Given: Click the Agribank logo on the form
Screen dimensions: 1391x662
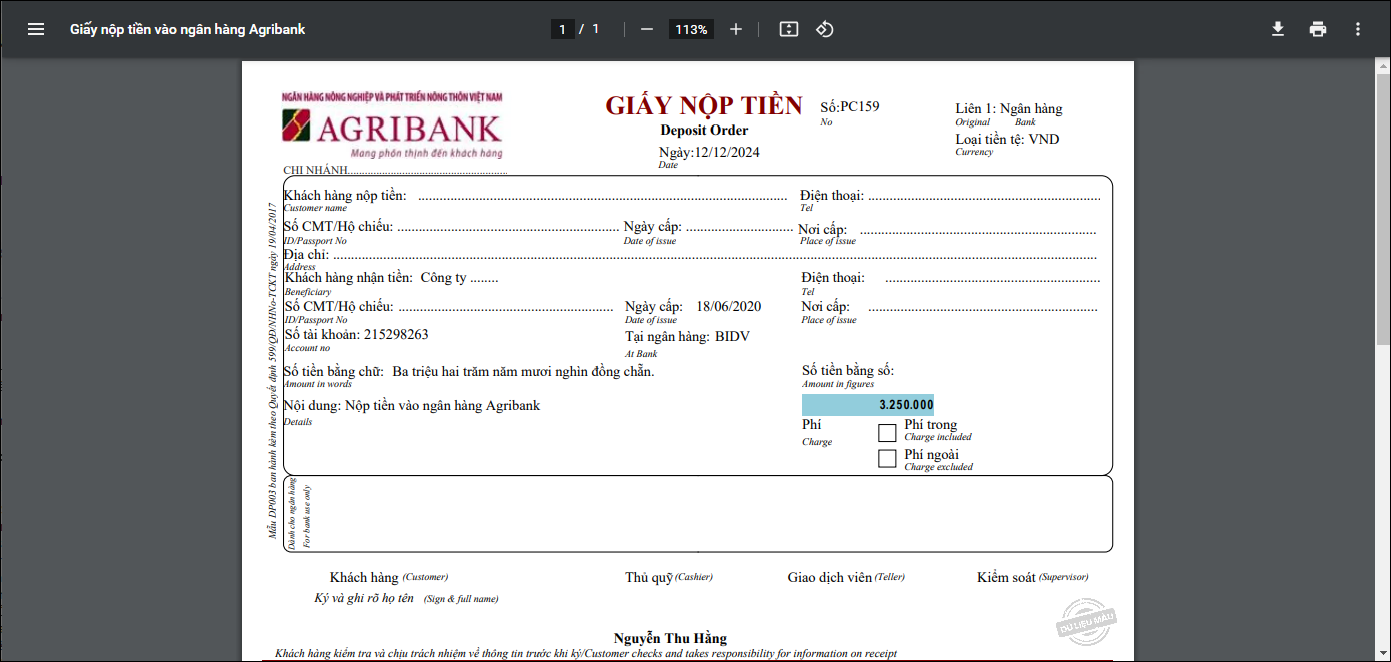Looking at the screenshot, I should pos(392,128).
